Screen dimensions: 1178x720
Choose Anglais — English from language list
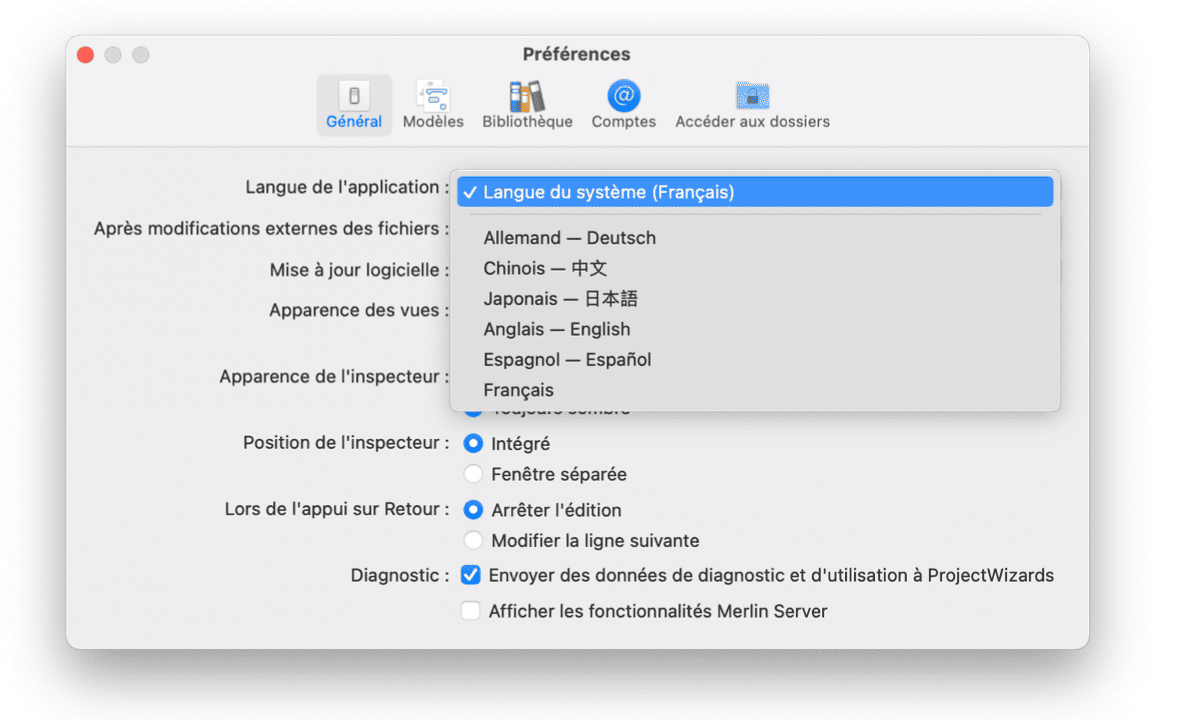pos(556,329)
